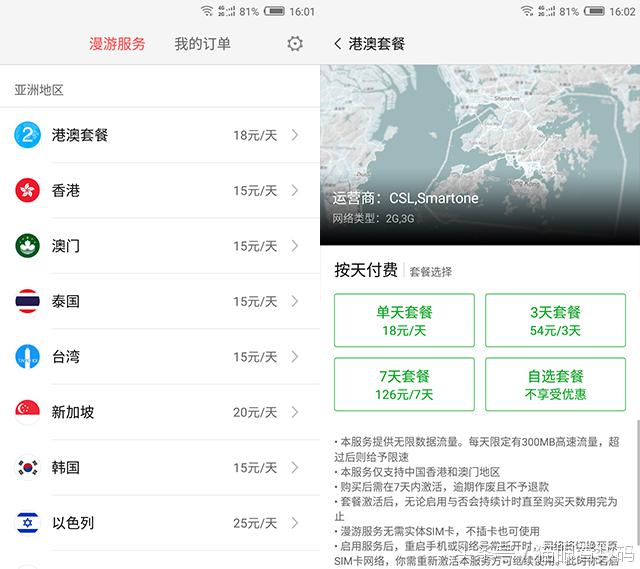Tap the 18元/天 price in the country list
The height and width of the screenshot is (569, 640).
(255, 136)
